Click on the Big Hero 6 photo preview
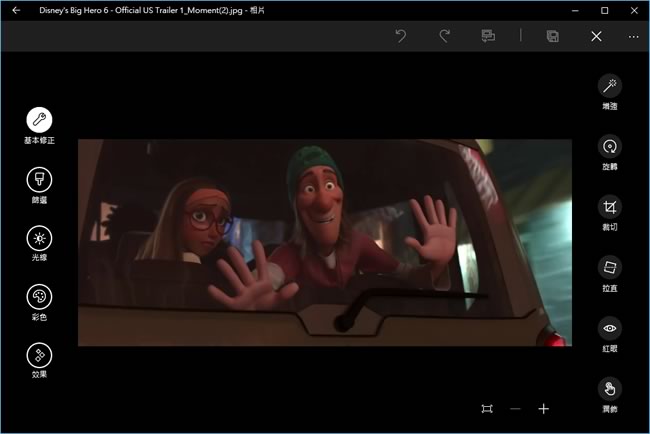Screen dimensions: 650x434 (x=325, y=242)
